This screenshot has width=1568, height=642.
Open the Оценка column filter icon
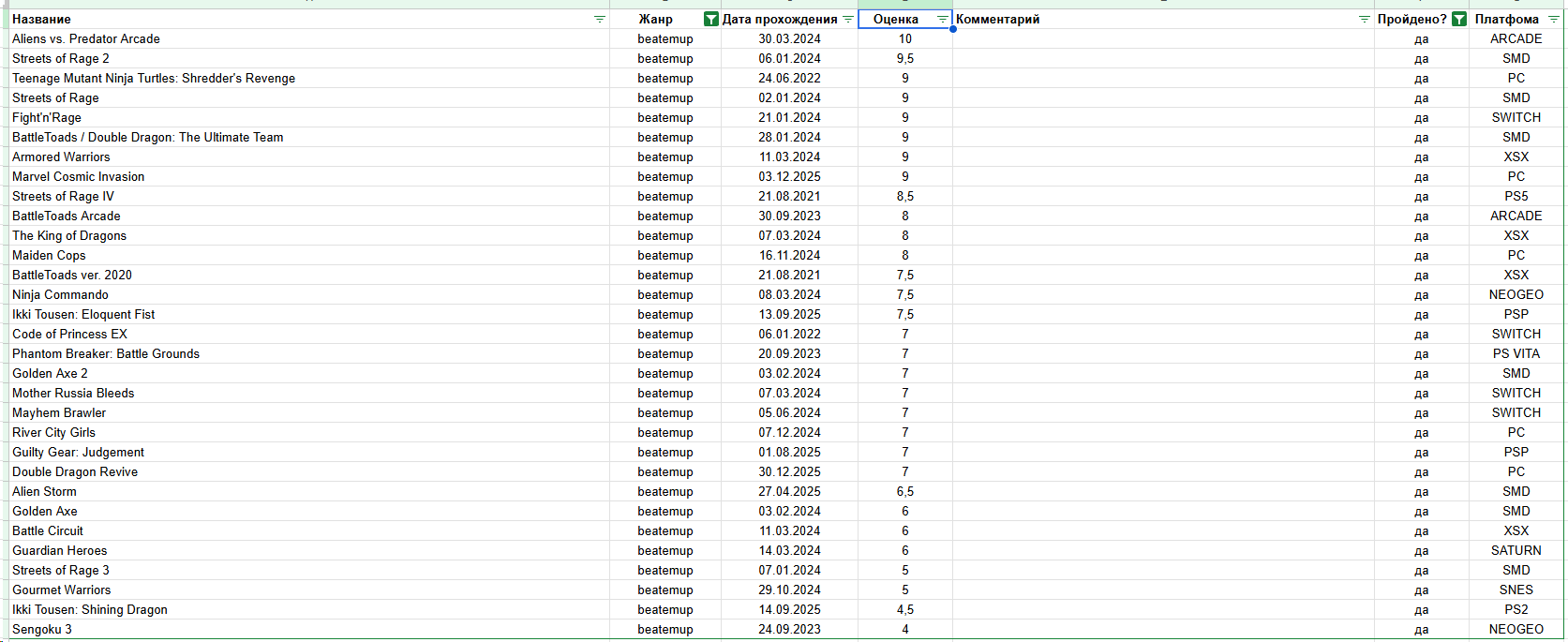tap(942, 19)
